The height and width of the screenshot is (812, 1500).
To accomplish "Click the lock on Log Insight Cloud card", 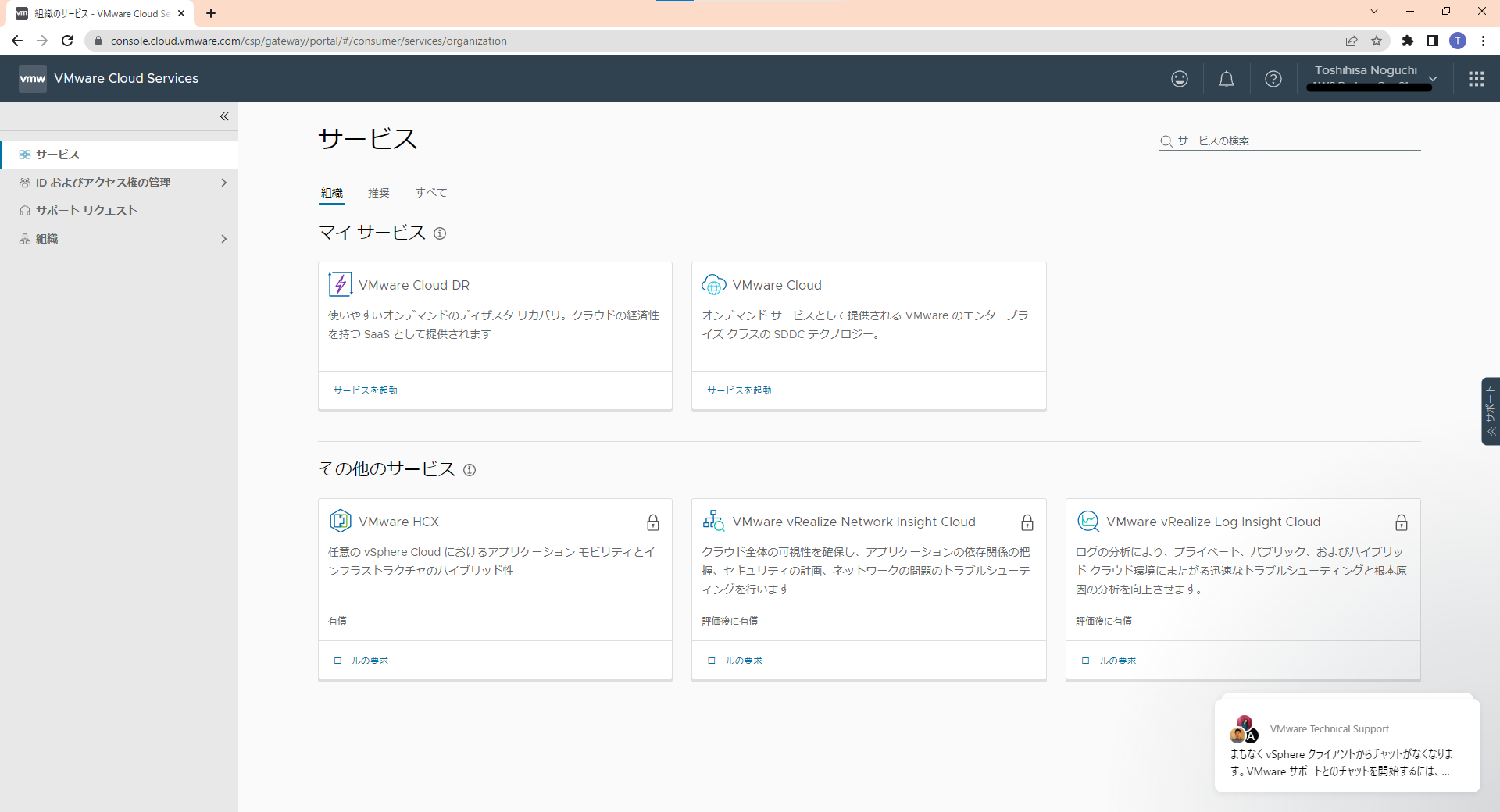I will pos(1402,522).
